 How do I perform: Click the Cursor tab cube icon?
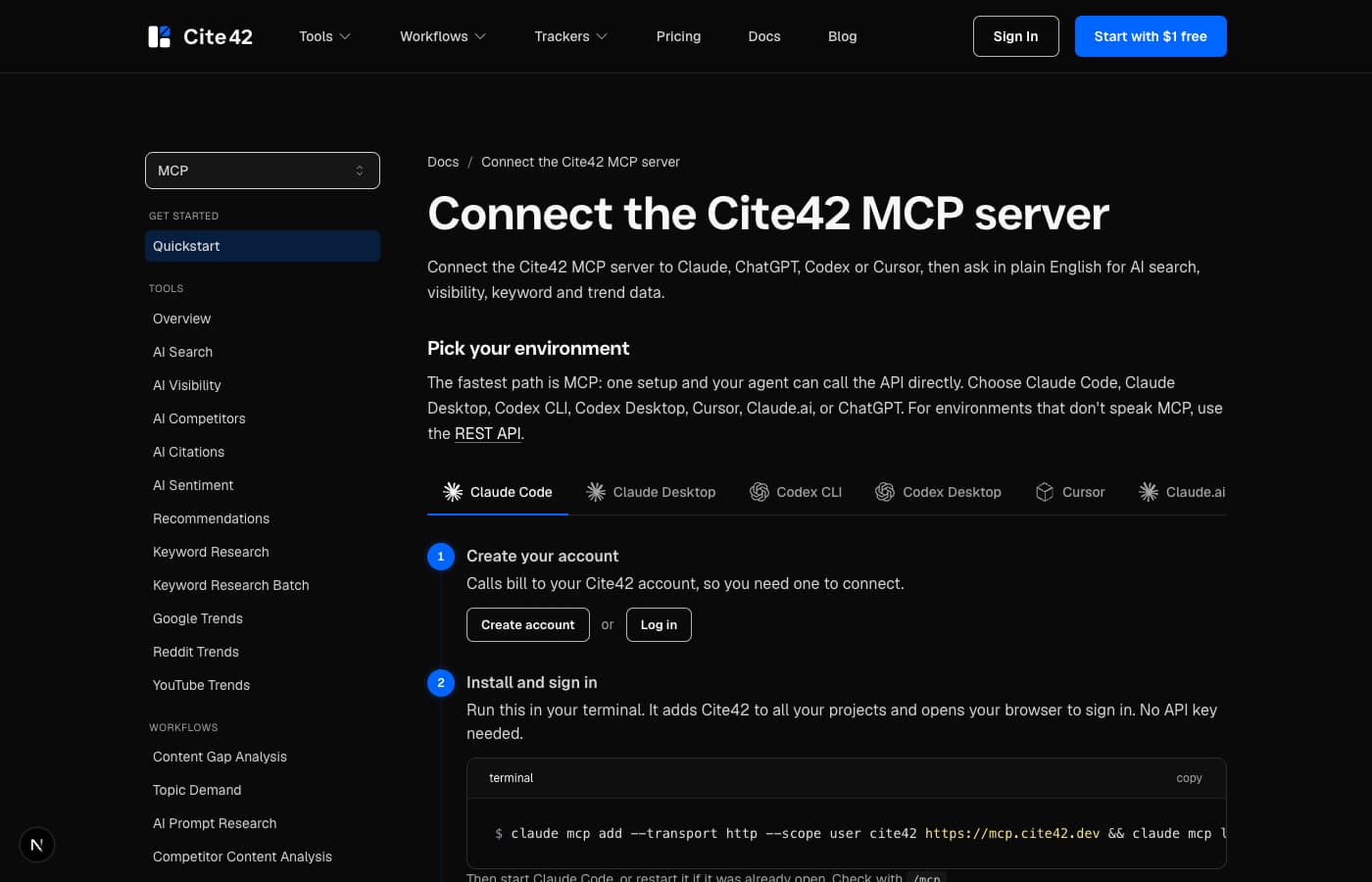(x=1045, y=492)
